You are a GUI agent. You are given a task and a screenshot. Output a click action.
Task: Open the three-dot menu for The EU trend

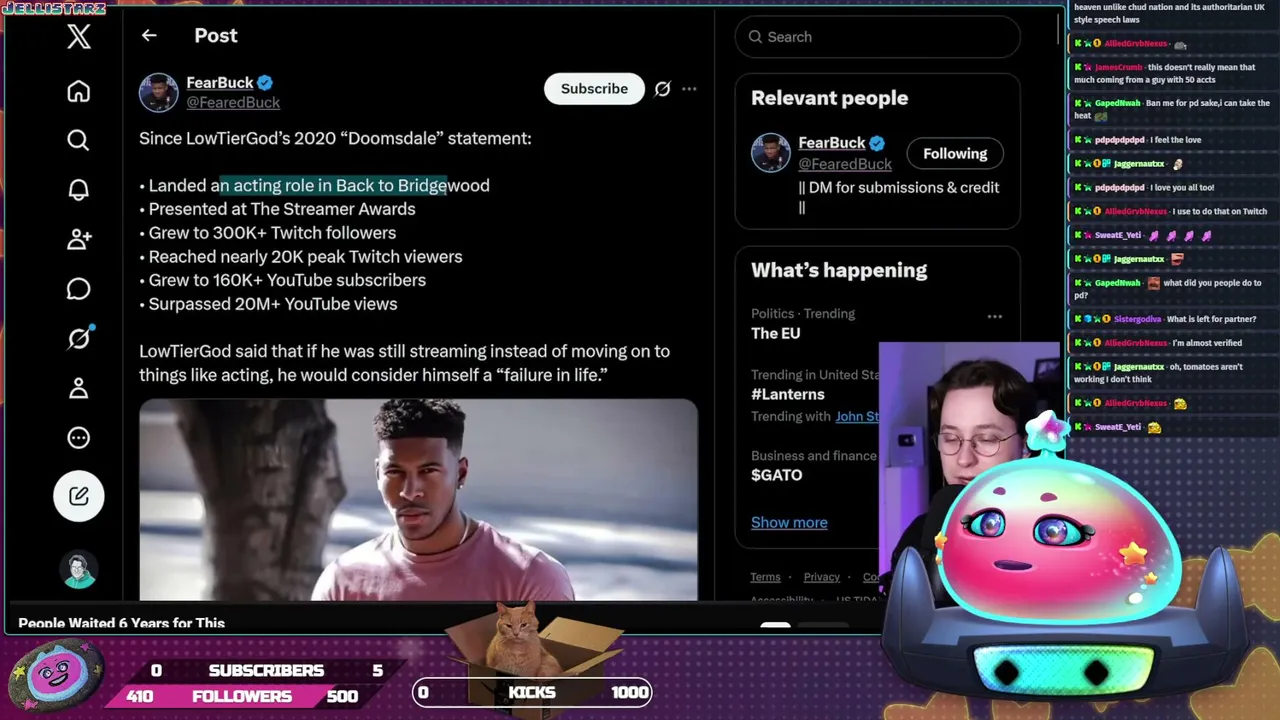pos(994,317)
